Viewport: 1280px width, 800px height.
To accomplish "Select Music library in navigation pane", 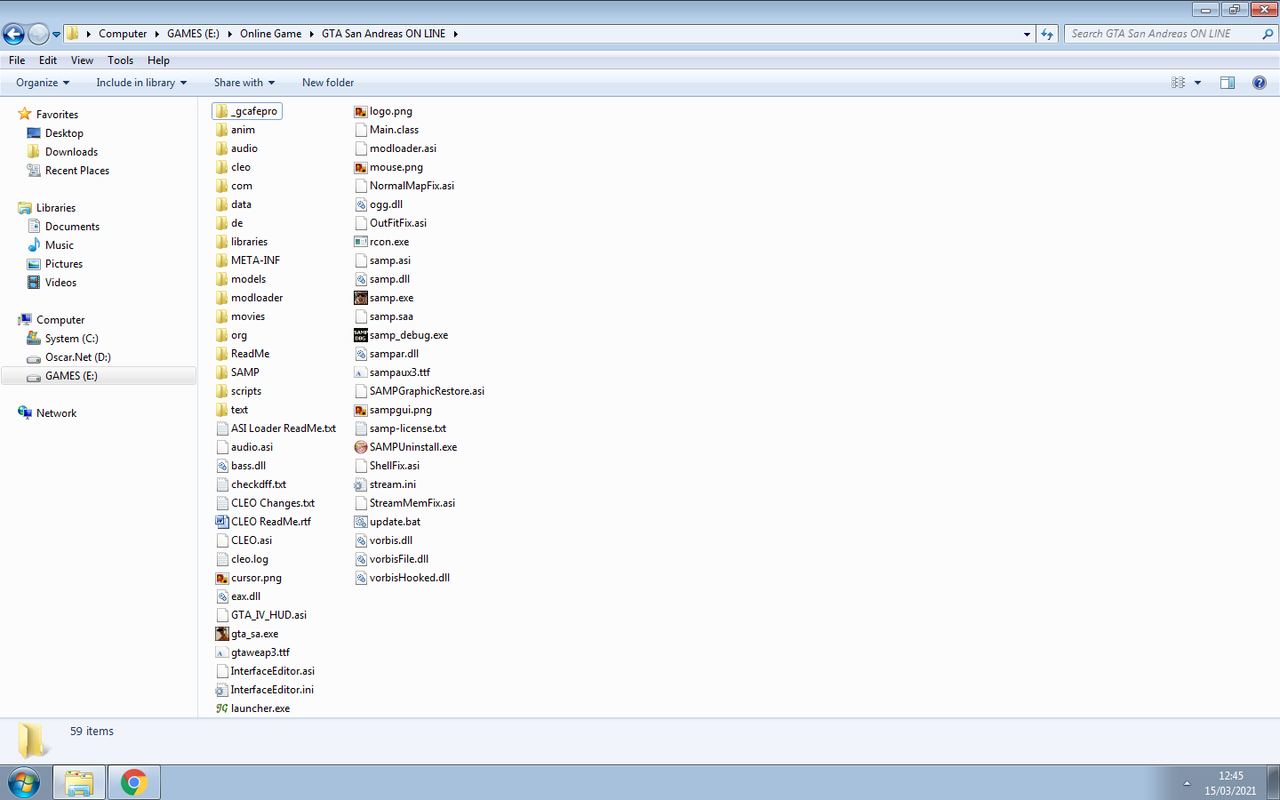I will click(x=59, y=245).
